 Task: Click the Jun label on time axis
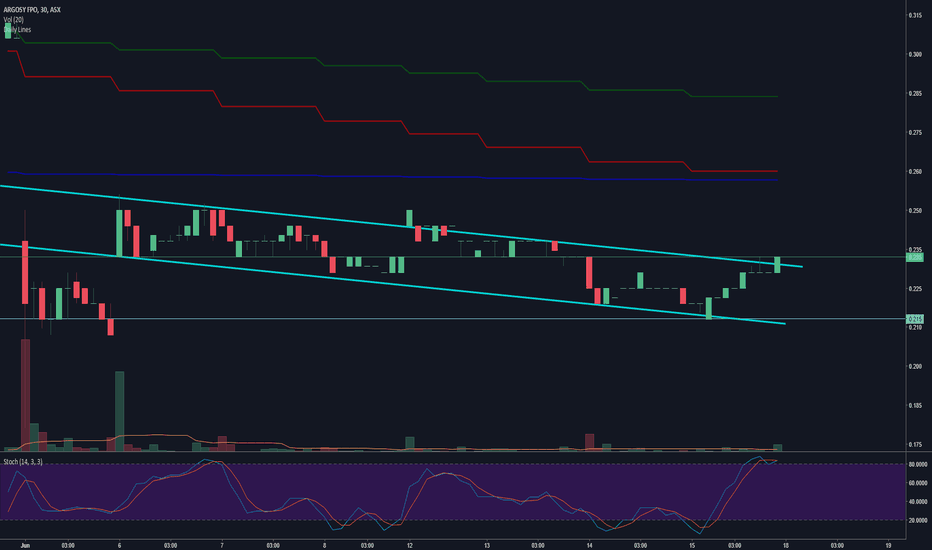point(25,545)
